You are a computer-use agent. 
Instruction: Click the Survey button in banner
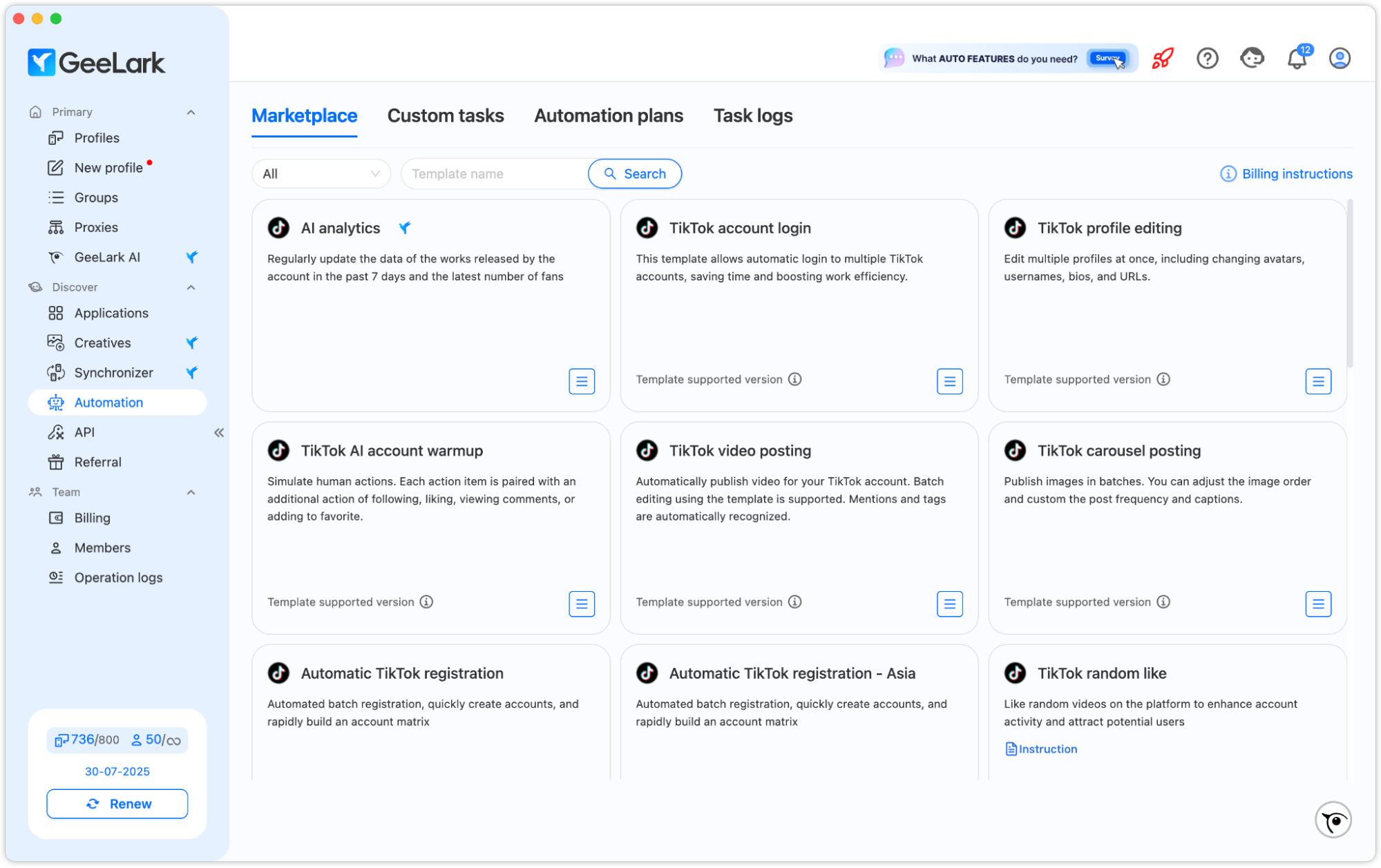tap(1107, 58)
